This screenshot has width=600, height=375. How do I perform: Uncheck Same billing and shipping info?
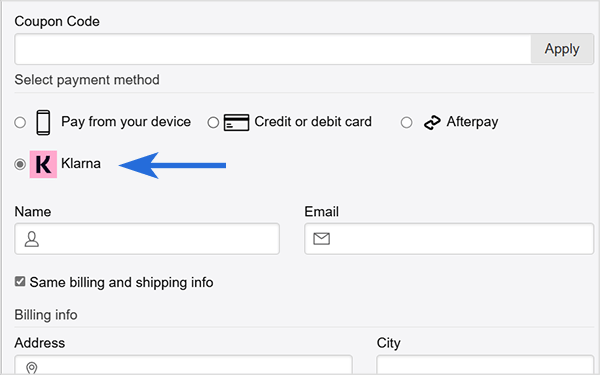[x=20, y=282]
